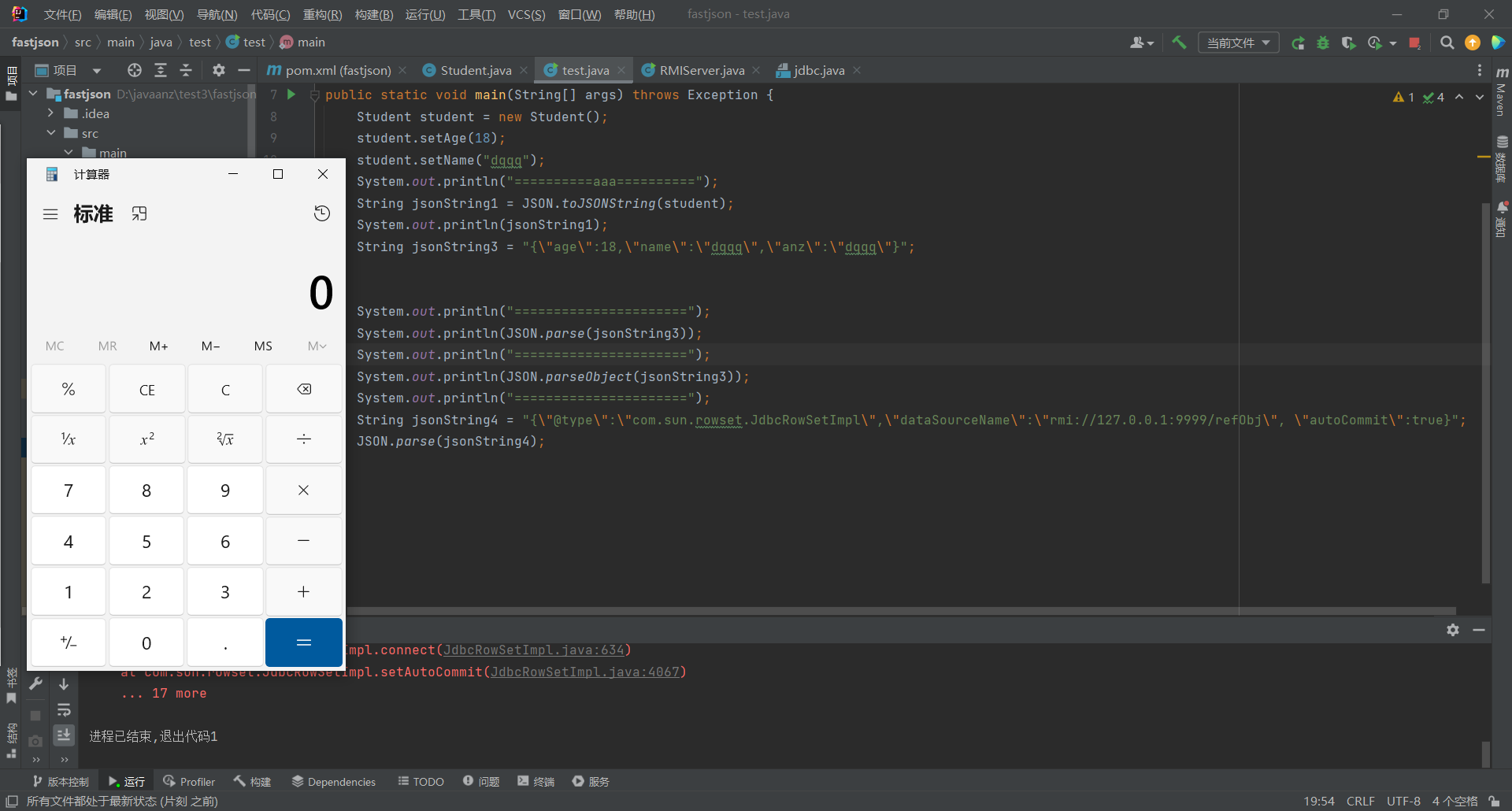1512x811 pixels.
Task: Open the 当前文件 run configuration dropdown
Action: click(1238, 43)
